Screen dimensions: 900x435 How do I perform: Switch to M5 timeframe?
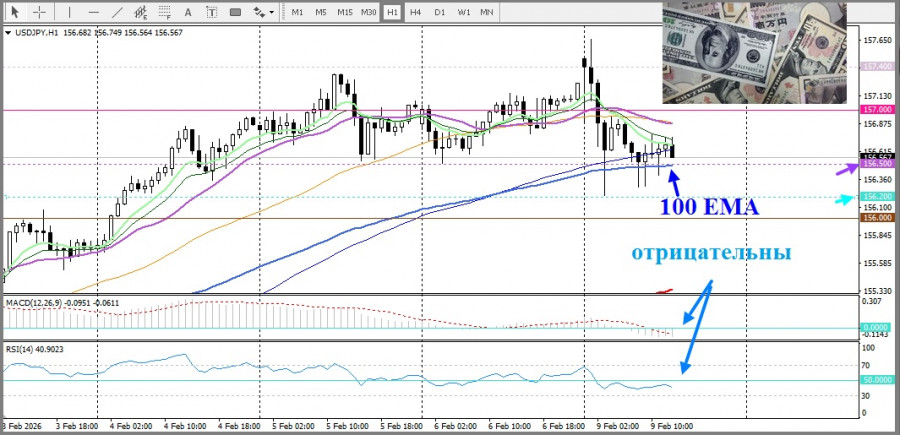321,12
